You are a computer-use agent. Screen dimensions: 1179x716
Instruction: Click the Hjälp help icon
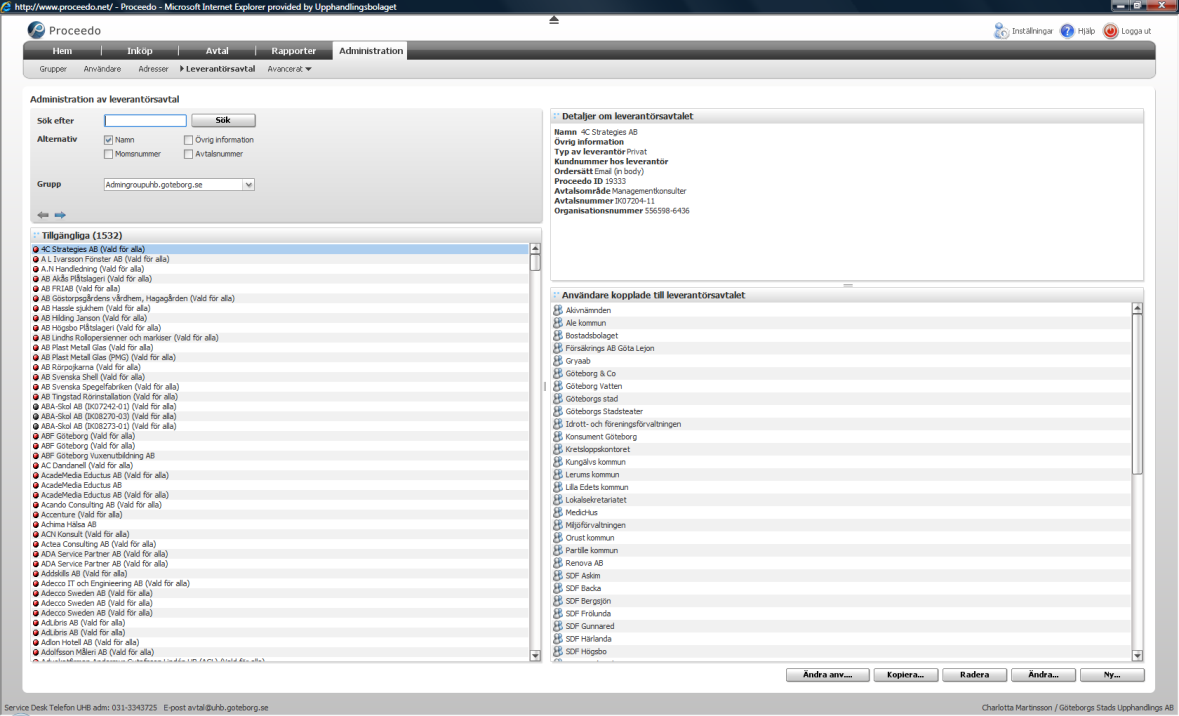coord(1067,31)
